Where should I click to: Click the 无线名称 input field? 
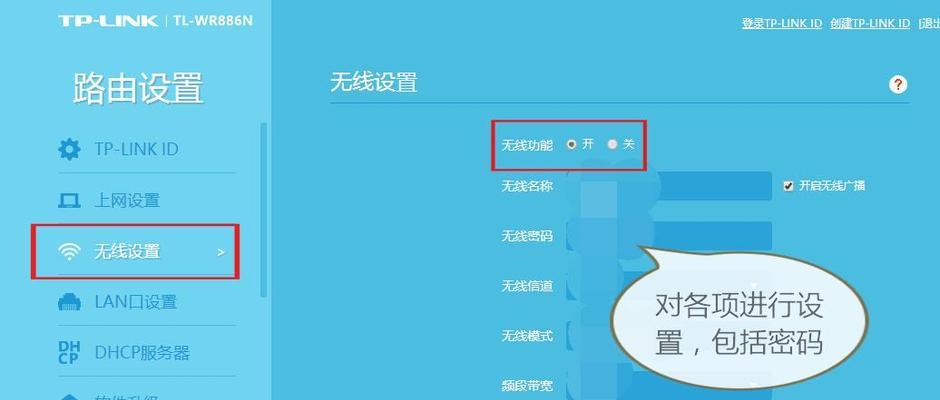tap(668, 186)
